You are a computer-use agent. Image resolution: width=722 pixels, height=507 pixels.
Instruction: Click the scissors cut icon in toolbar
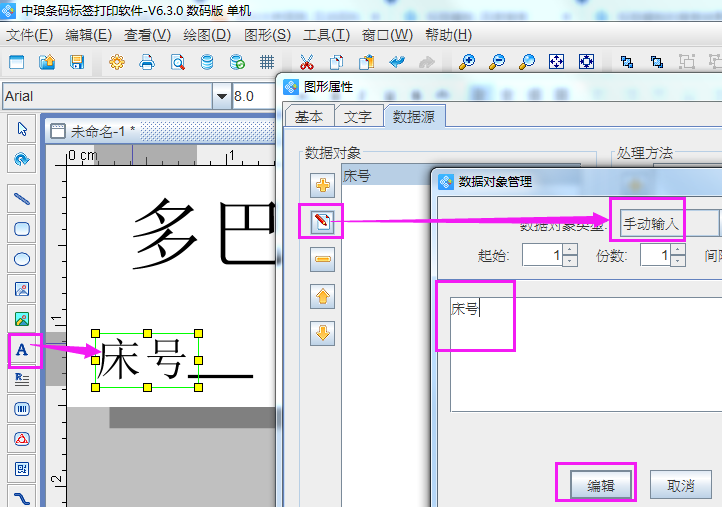click(307, 62)
